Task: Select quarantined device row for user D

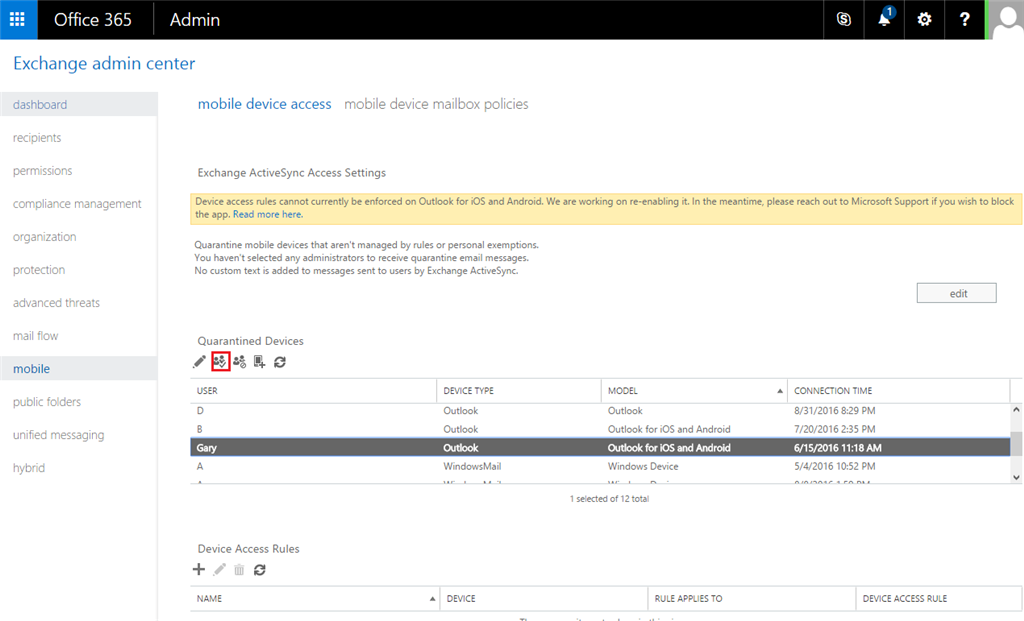Action: pos(600,411)
